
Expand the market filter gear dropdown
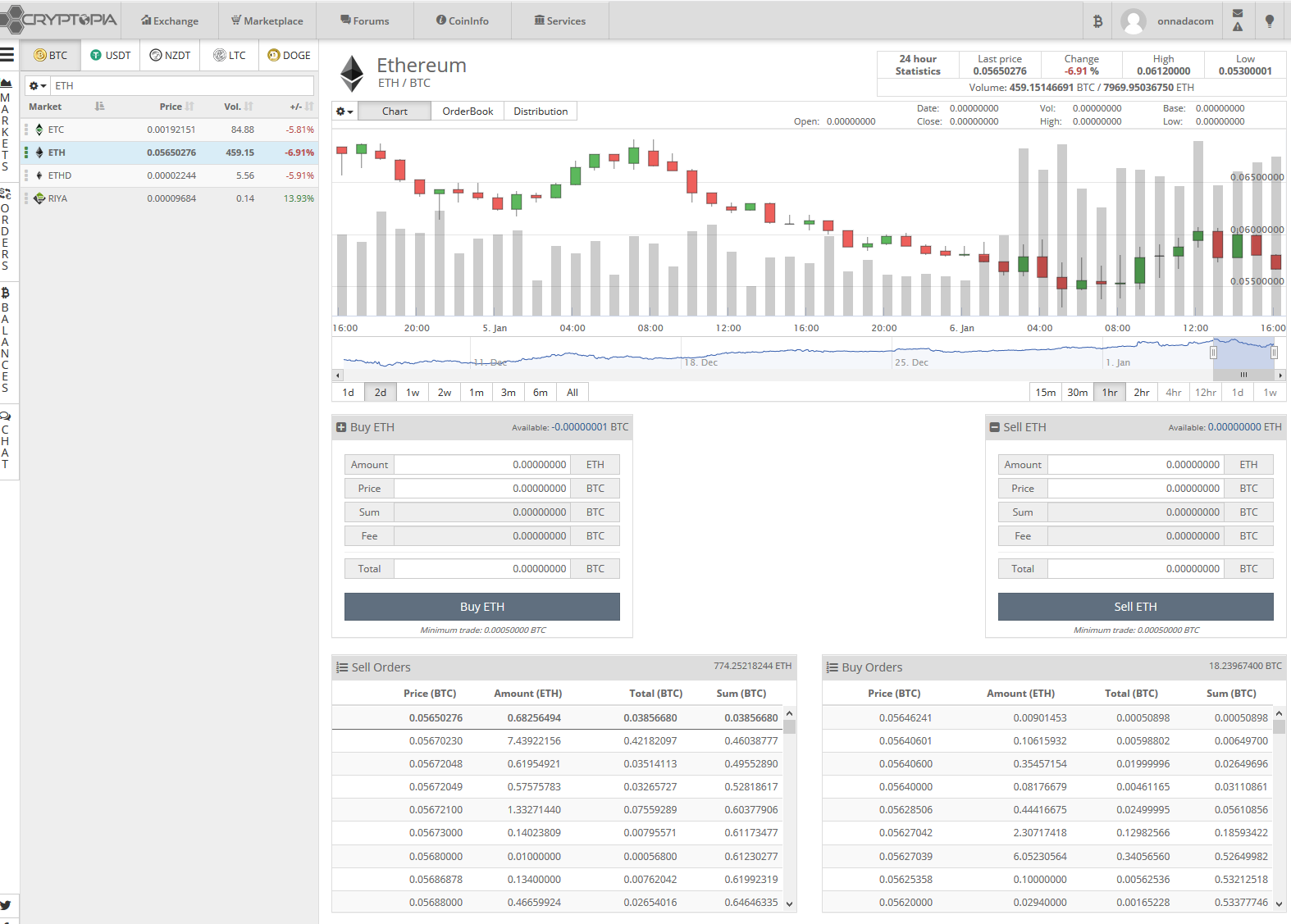coord(38,86)
